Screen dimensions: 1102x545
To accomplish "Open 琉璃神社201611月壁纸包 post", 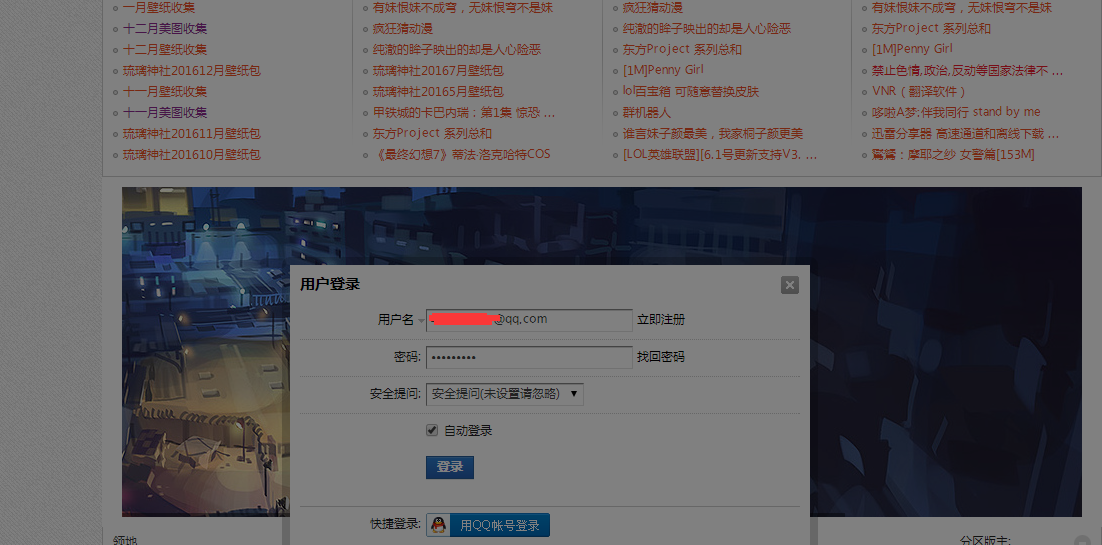I will [x=192, y=134].
